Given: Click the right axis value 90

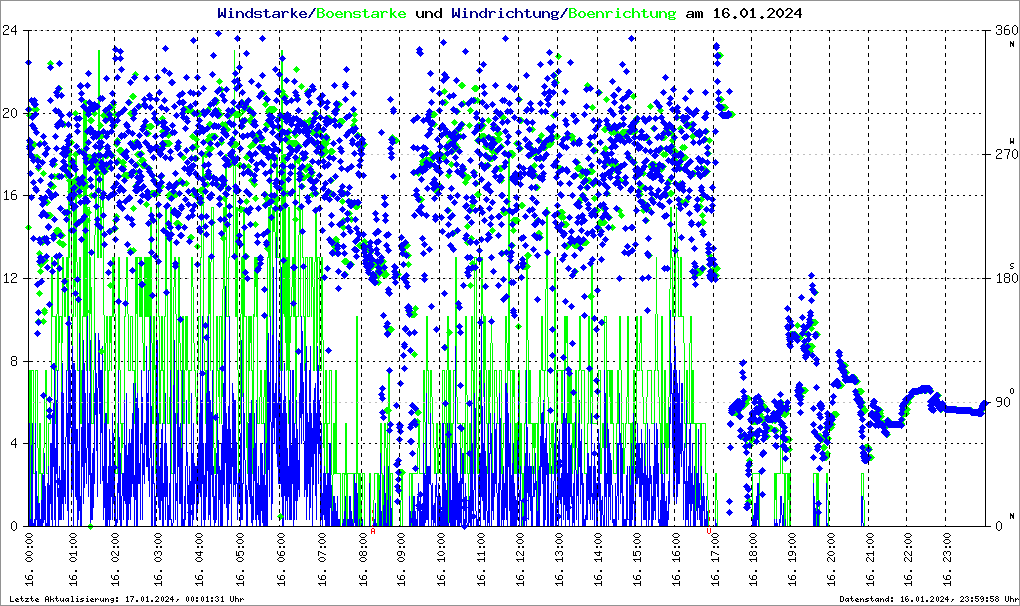Looking at the screenshot, I should (1003, 402).
